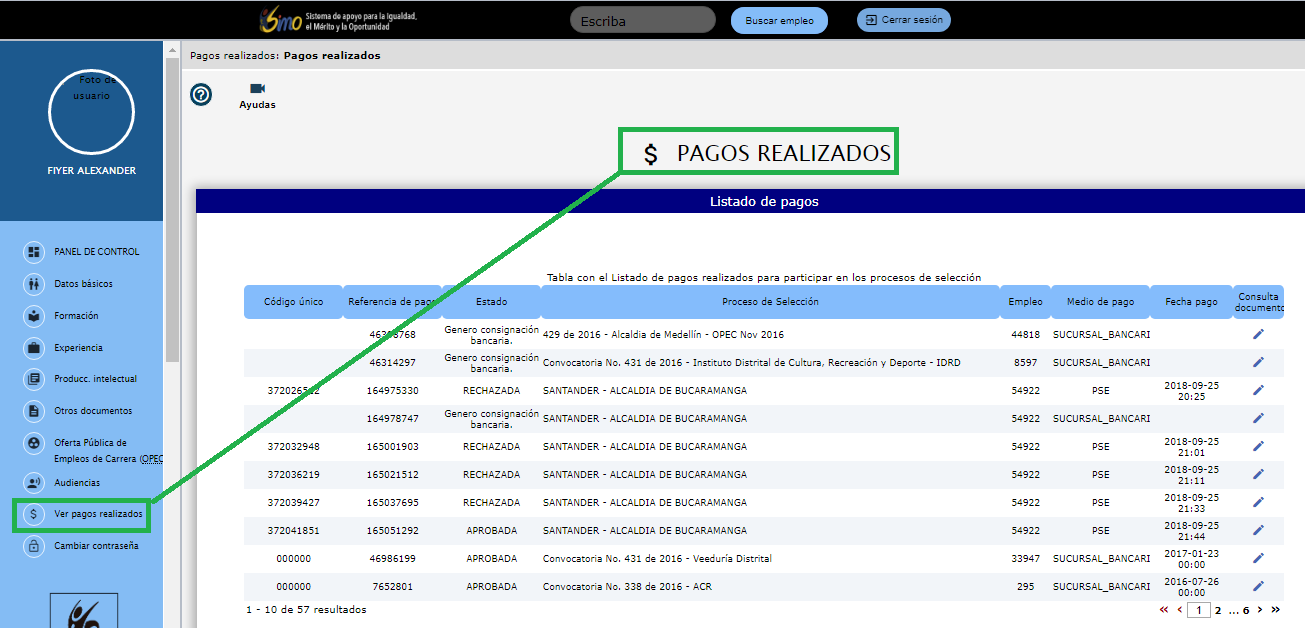Click the Escriba search field
This screenshot has width=1305, height=628.
click(642, 21)
